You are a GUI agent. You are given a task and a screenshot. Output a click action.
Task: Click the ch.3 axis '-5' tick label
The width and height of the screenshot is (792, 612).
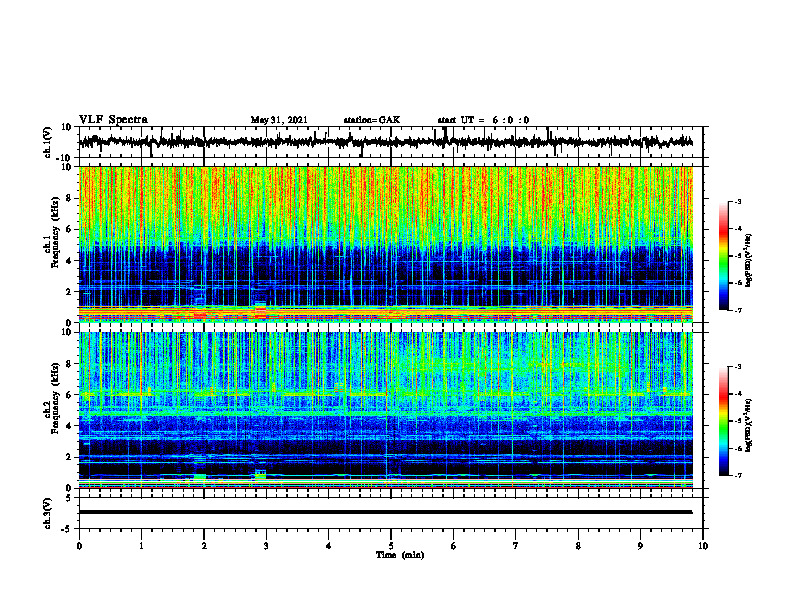click(67, 529)
